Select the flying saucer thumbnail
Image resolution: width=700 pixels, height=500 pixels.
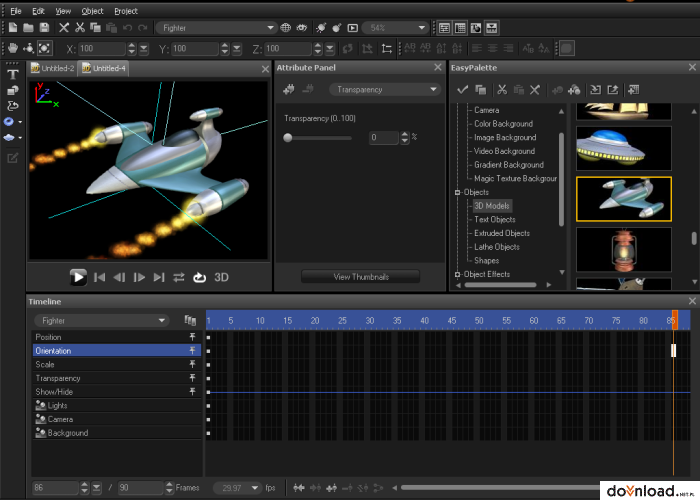pyautogui.click(x=624, y=148)
